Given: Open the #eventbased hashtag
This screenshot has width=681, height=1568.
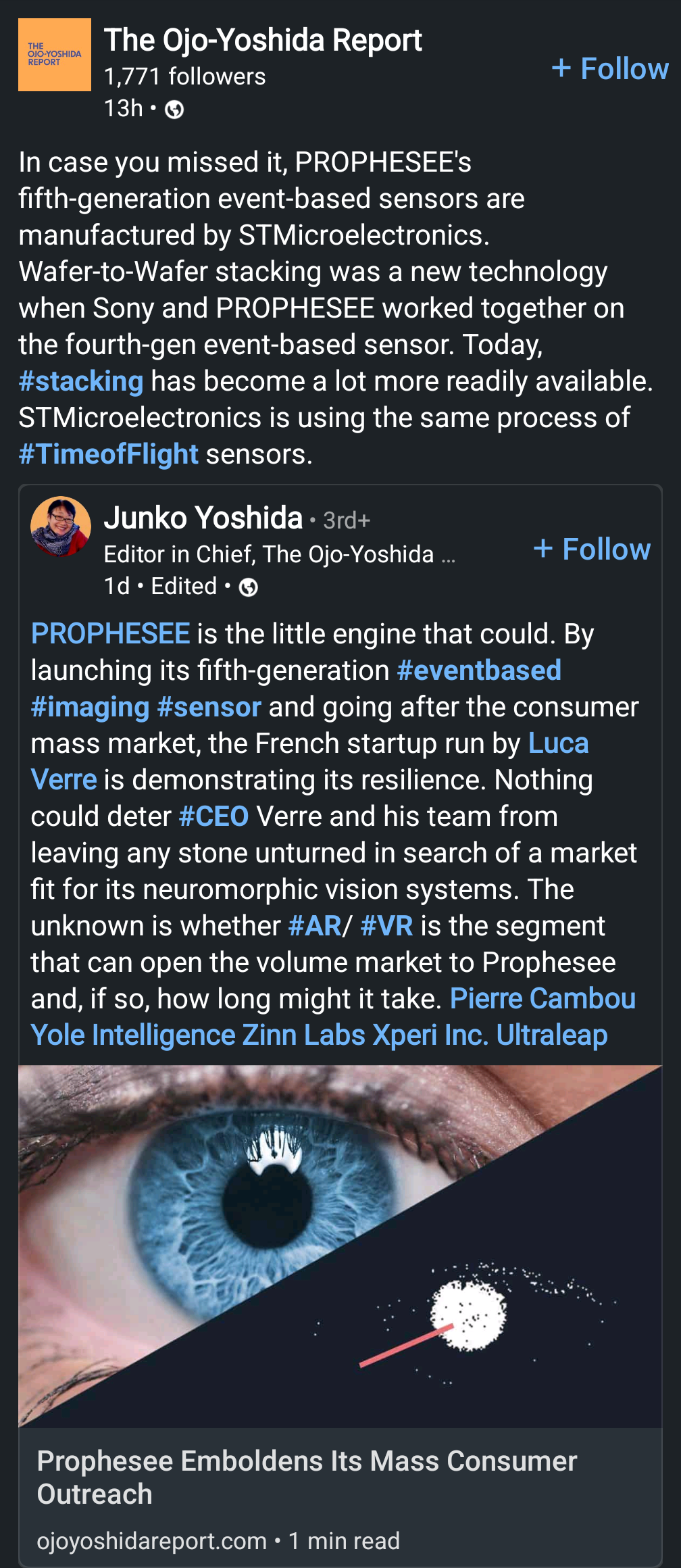Looking at the screenshot, I should pos(479,670).
